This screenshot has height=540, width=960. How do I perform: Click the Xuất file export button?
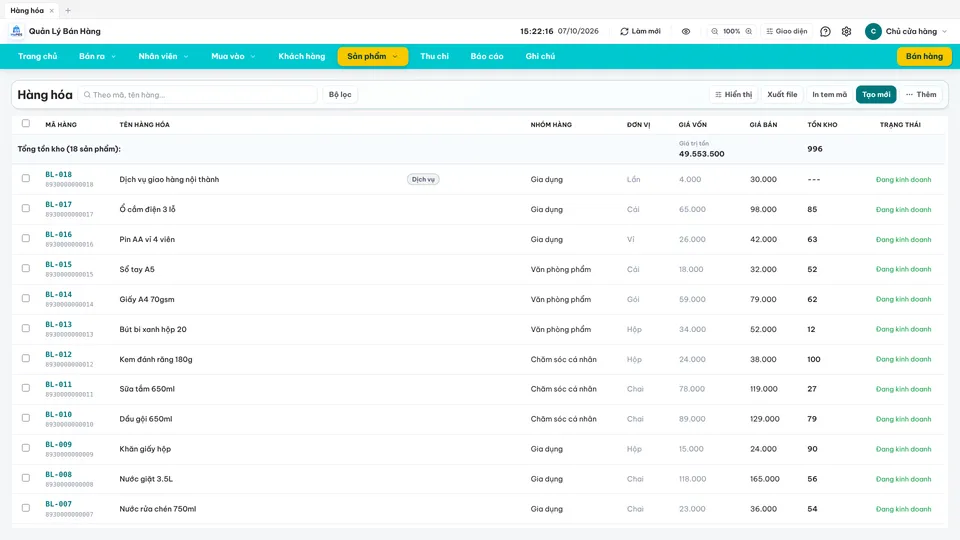782,95
